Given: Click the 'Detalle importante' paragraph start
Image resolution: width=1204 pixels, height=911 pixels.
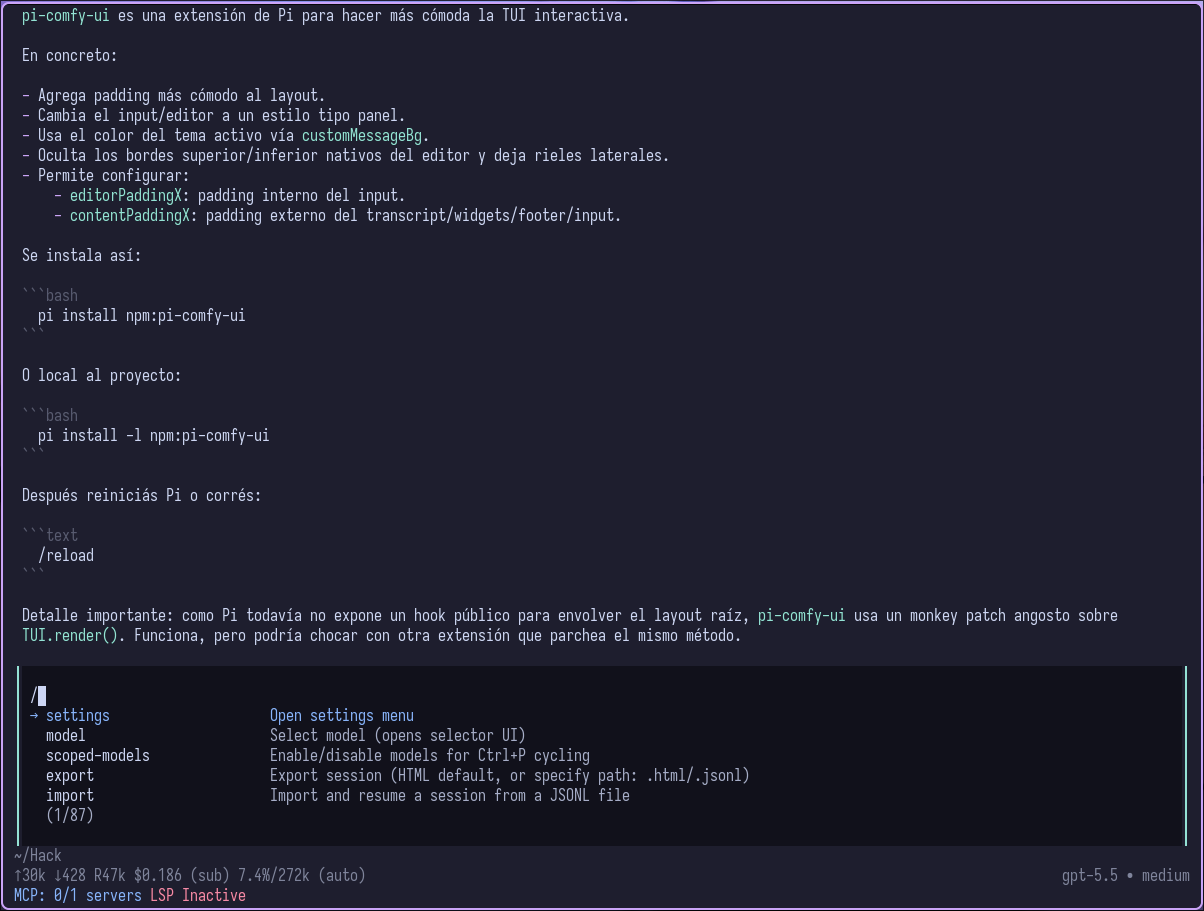Looking at the screenshot, I should click(x=94, y=616).
